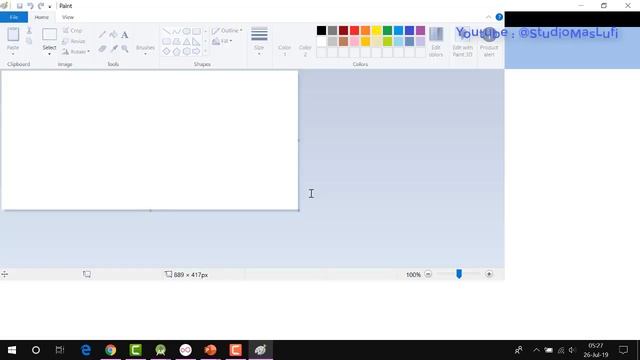Select the Text tool (letter A)

coord(124,35)
